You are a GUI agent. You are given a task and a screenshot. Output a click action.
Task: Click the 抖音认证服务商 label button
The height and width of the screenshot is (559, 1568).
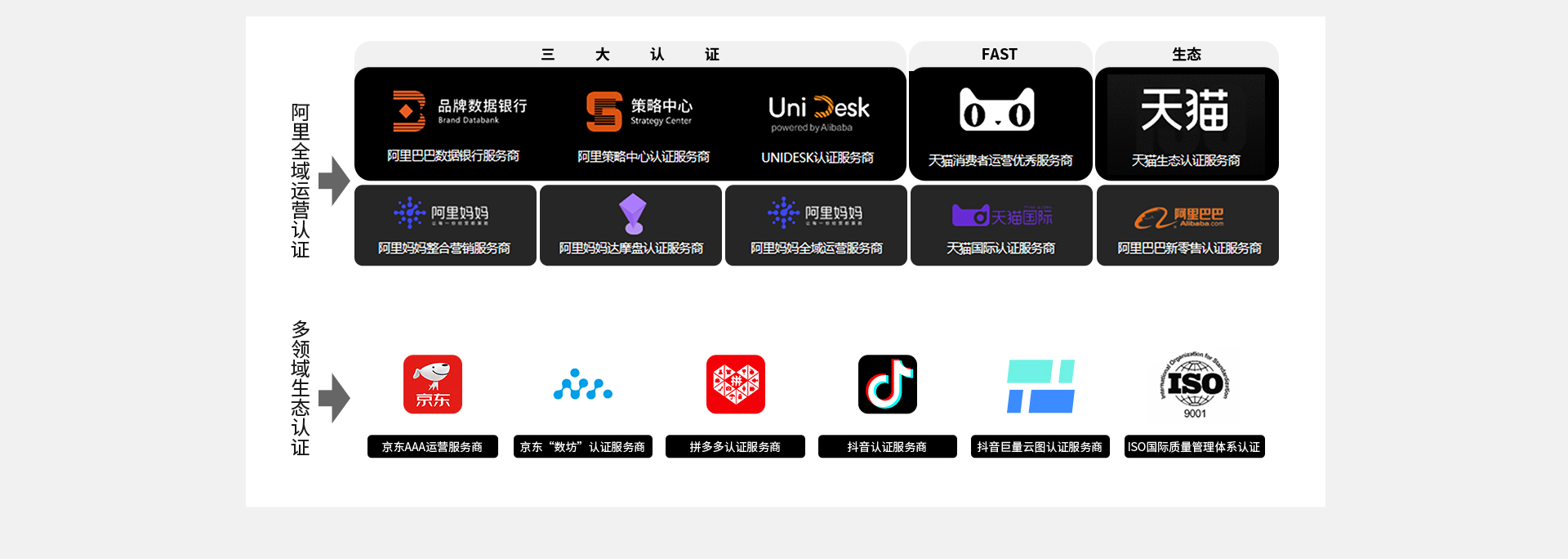pos(887,447)
